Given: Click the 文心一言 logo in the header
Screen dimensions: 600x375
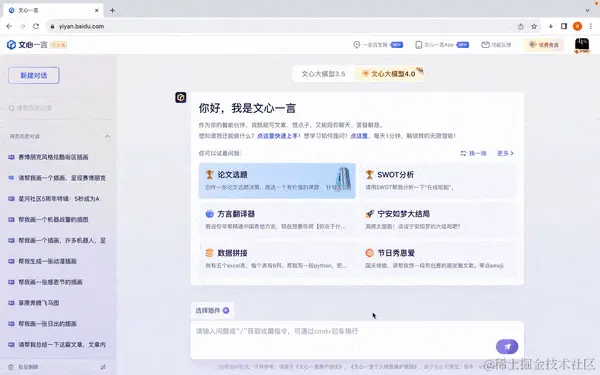Looking at the screenshot, I should pyautogui.click(x=27, y=45).
